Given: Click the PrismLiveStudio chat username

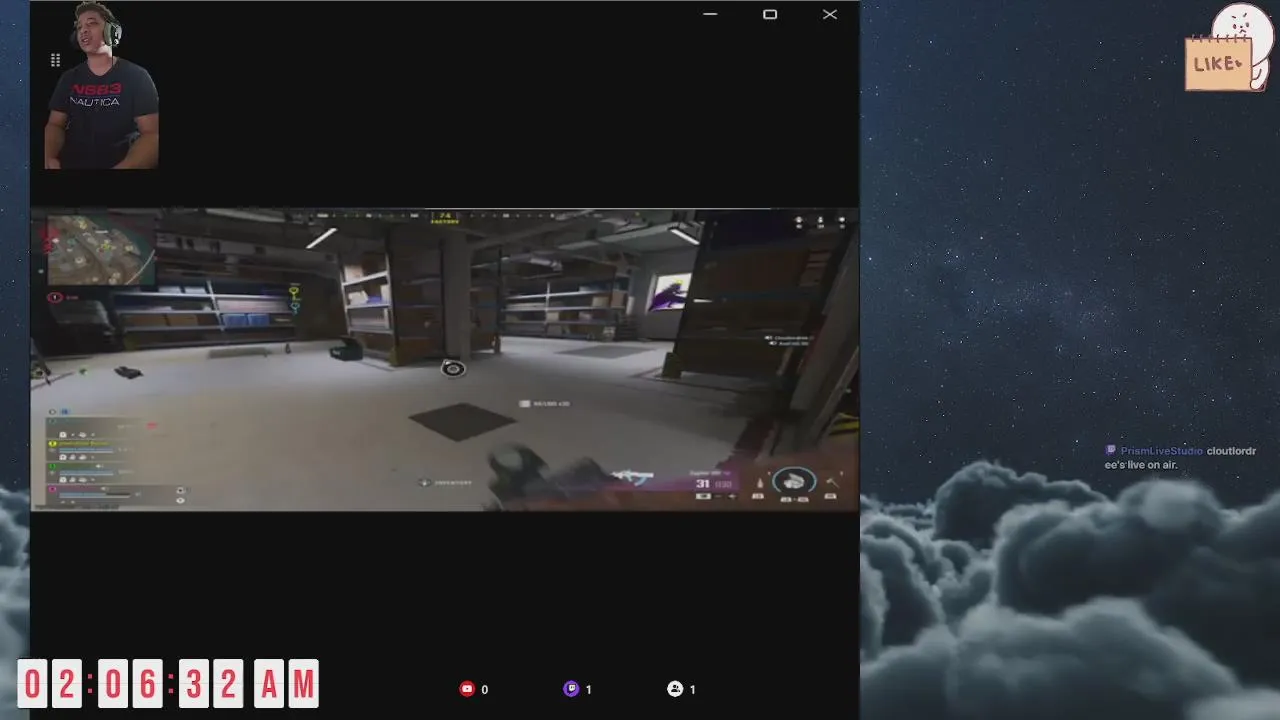Looking at the screenshot, I should tap(1160, 451).
